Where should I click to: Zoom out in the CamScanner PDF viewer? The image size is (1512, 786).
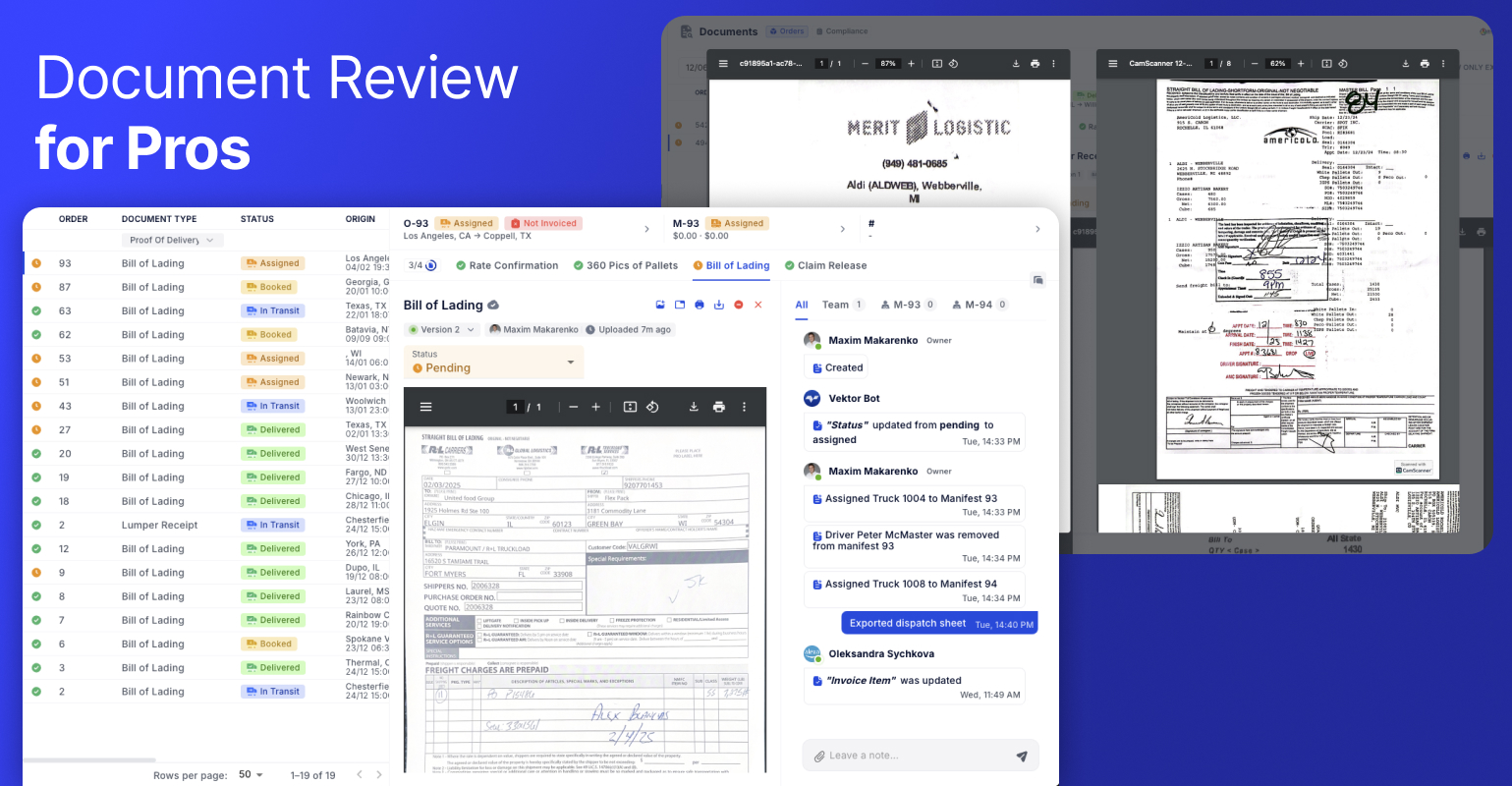tap(1255, 64)
